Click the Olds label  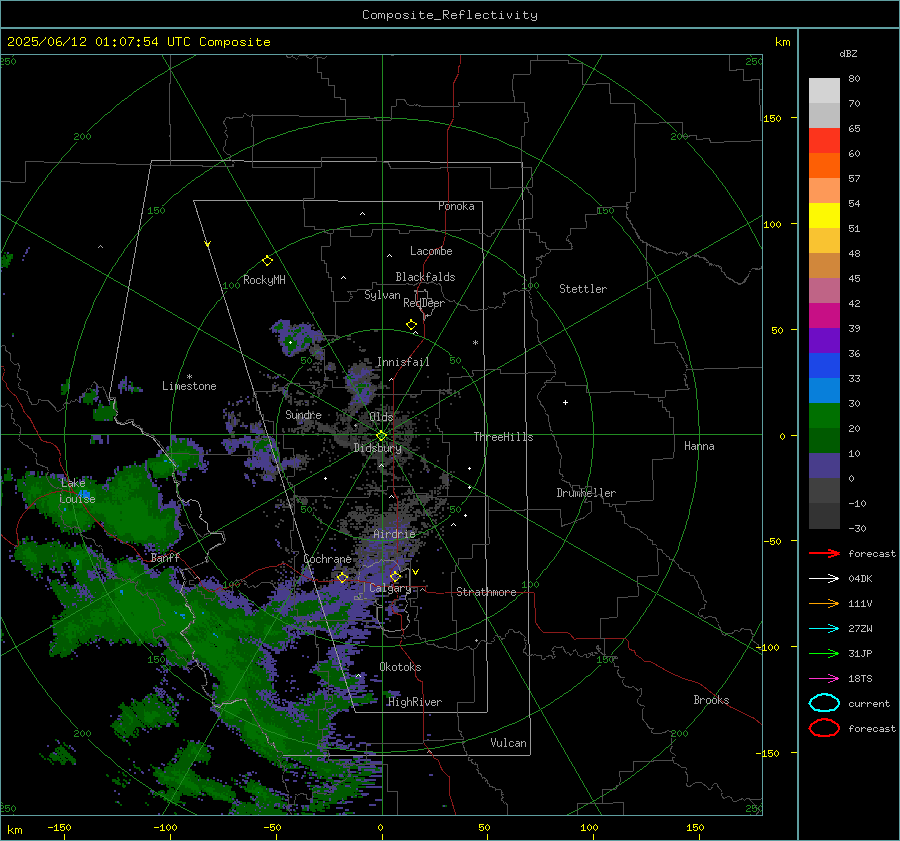click(381, 417)
